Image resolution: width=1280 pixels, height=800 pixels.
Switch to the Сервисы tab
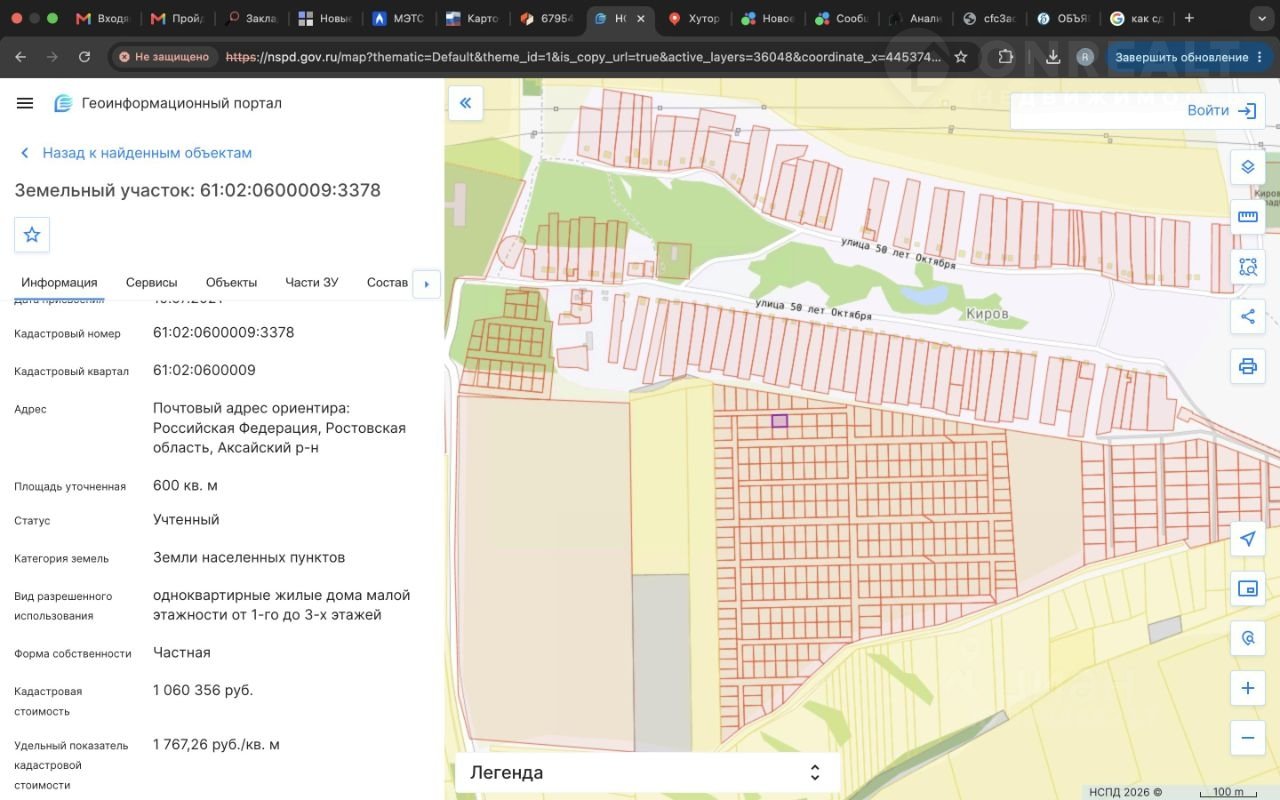[151, 283]
